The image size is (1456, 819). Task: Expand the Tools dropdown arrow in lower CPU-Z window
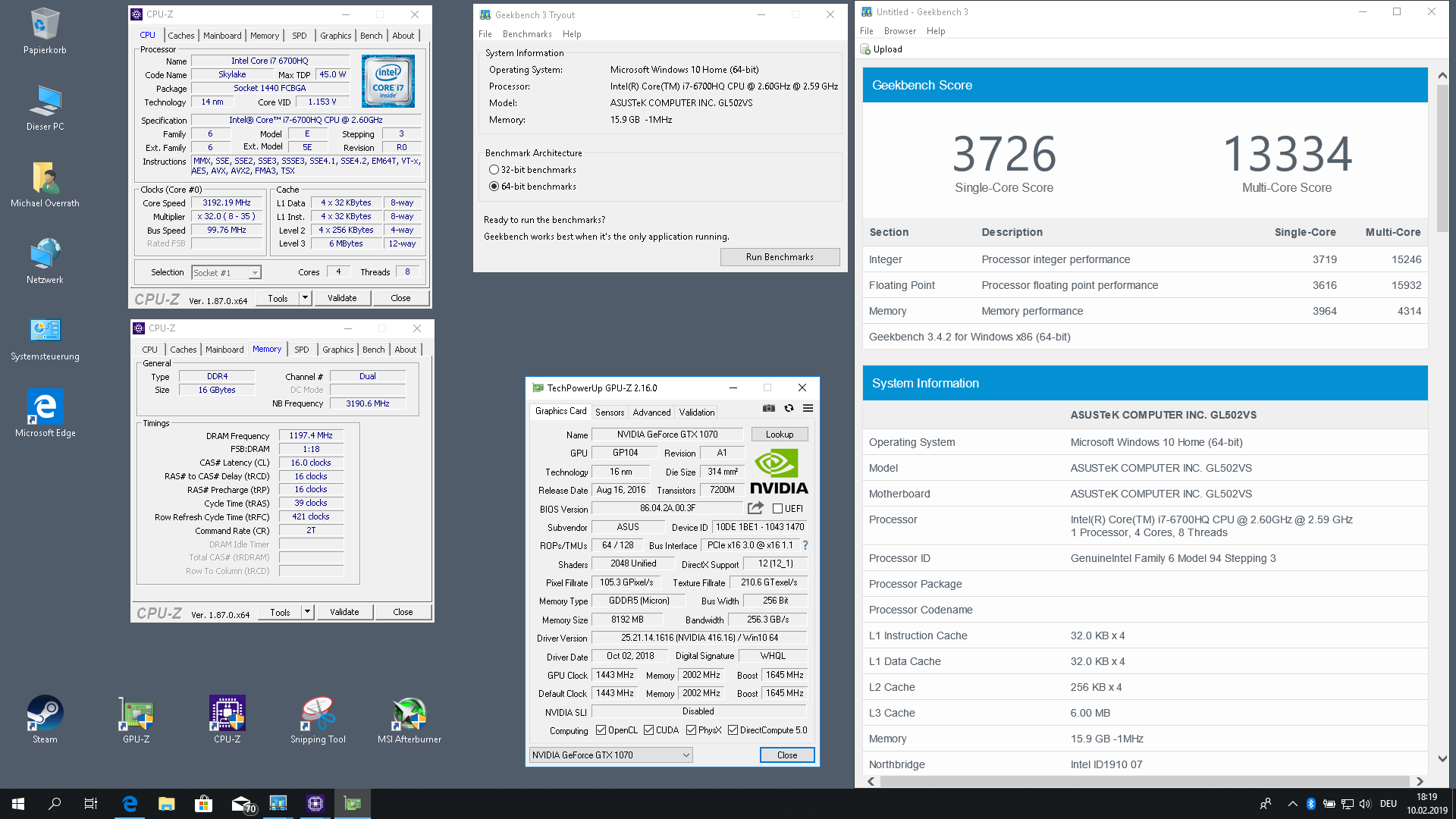coord(307,612)
